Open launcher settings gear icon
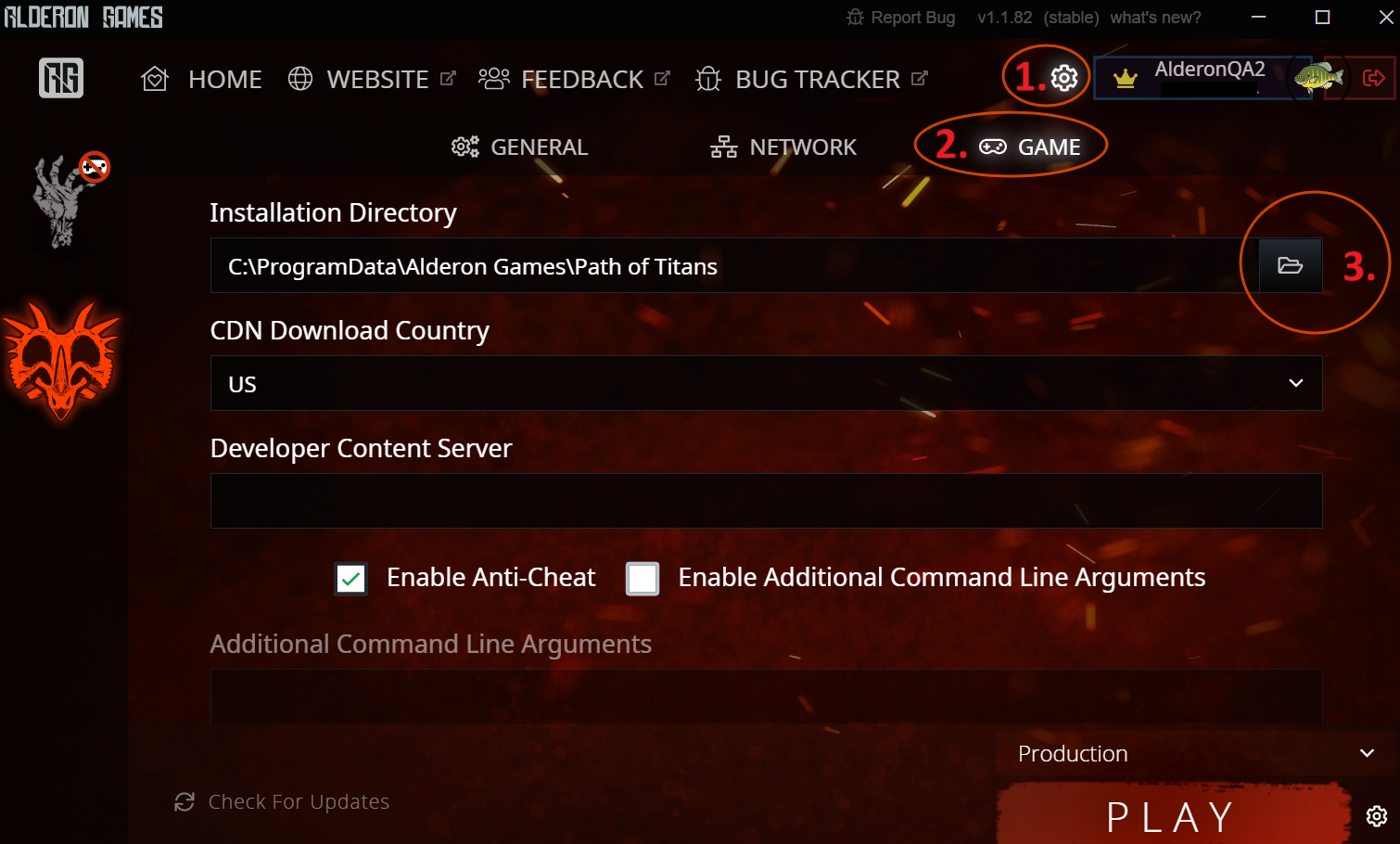Image resolution: width=1400 pixels, height=844 pixels. (x=1064, y=78)
